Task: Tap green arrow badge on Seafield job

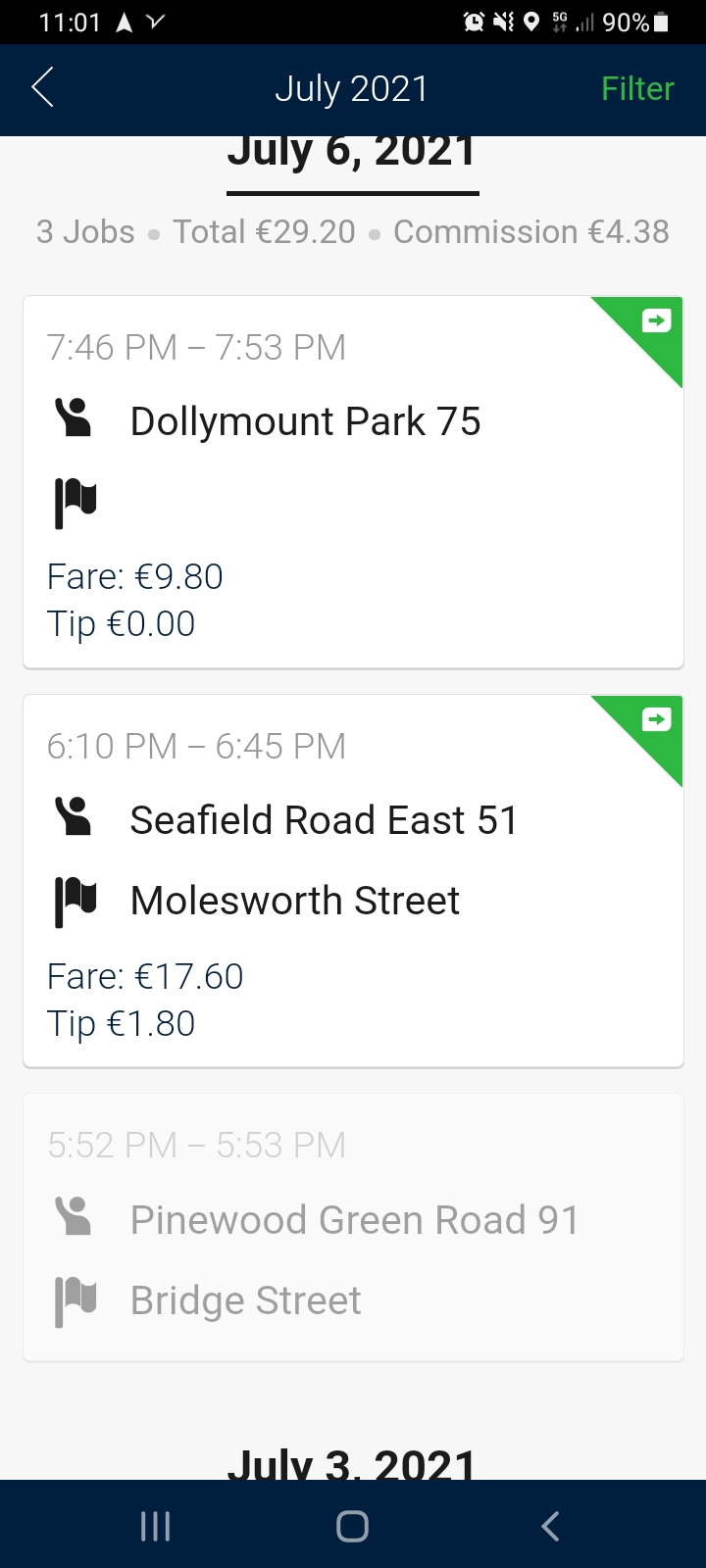Action: (656, 720)
